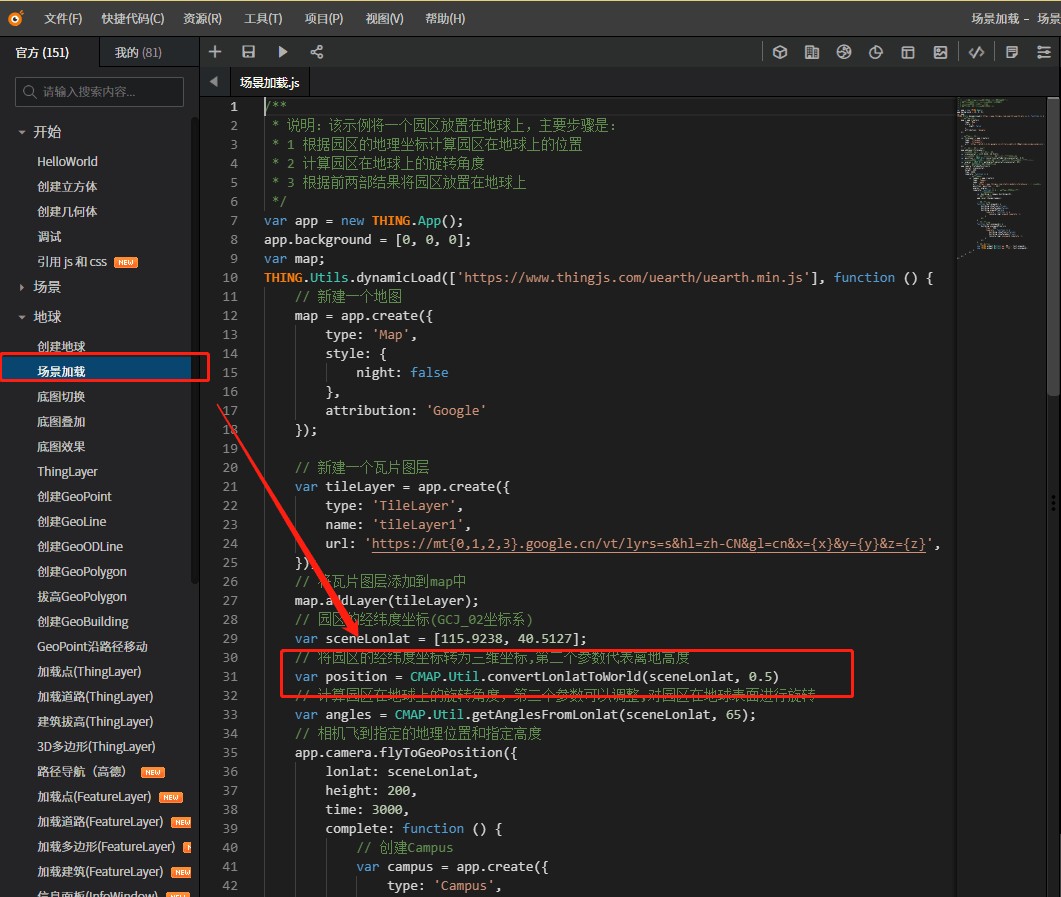Open the 创建地球 example
Viewport: 1061px width, 897px height.
tap(61, 346)
